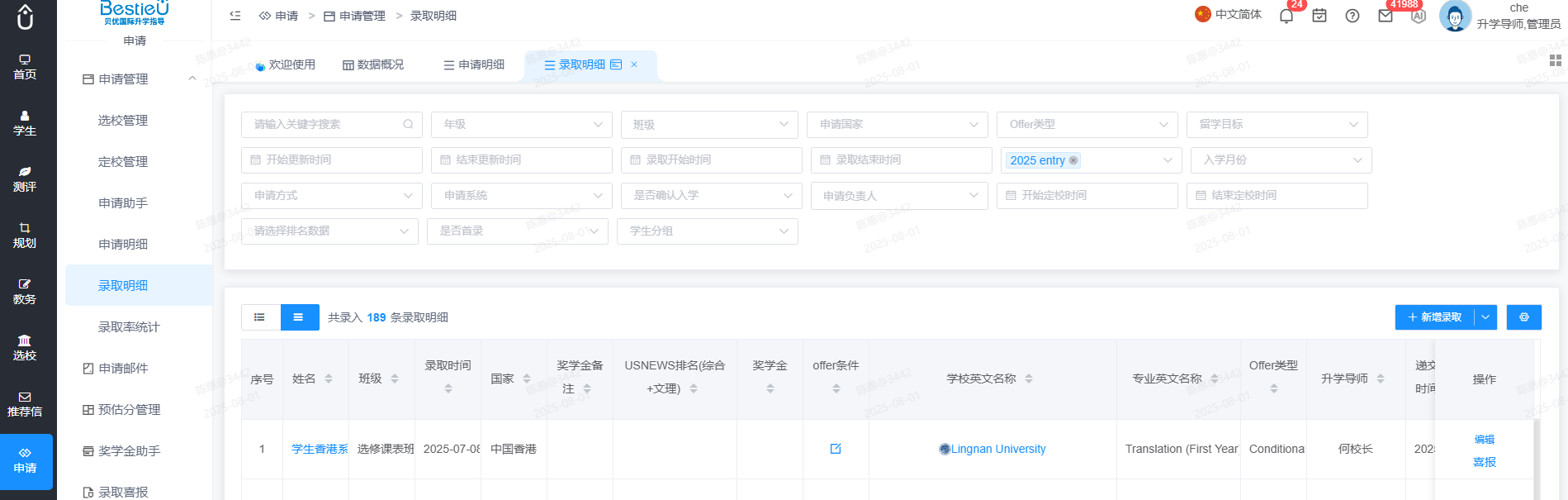The image size is (1568, 500).
Task: Remove the 2025 entry filter tag
Action: pyautogui.click(x=1073, y=160)
